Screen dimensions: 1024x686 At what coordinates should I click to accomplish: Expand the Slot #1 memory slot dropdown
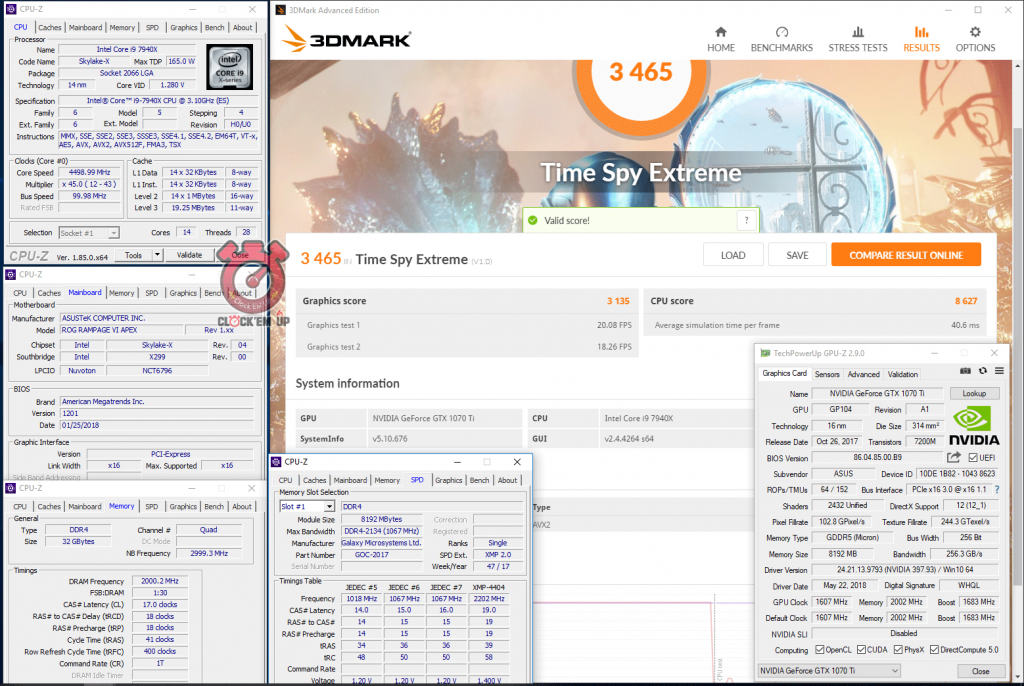[x=330, y=507]
